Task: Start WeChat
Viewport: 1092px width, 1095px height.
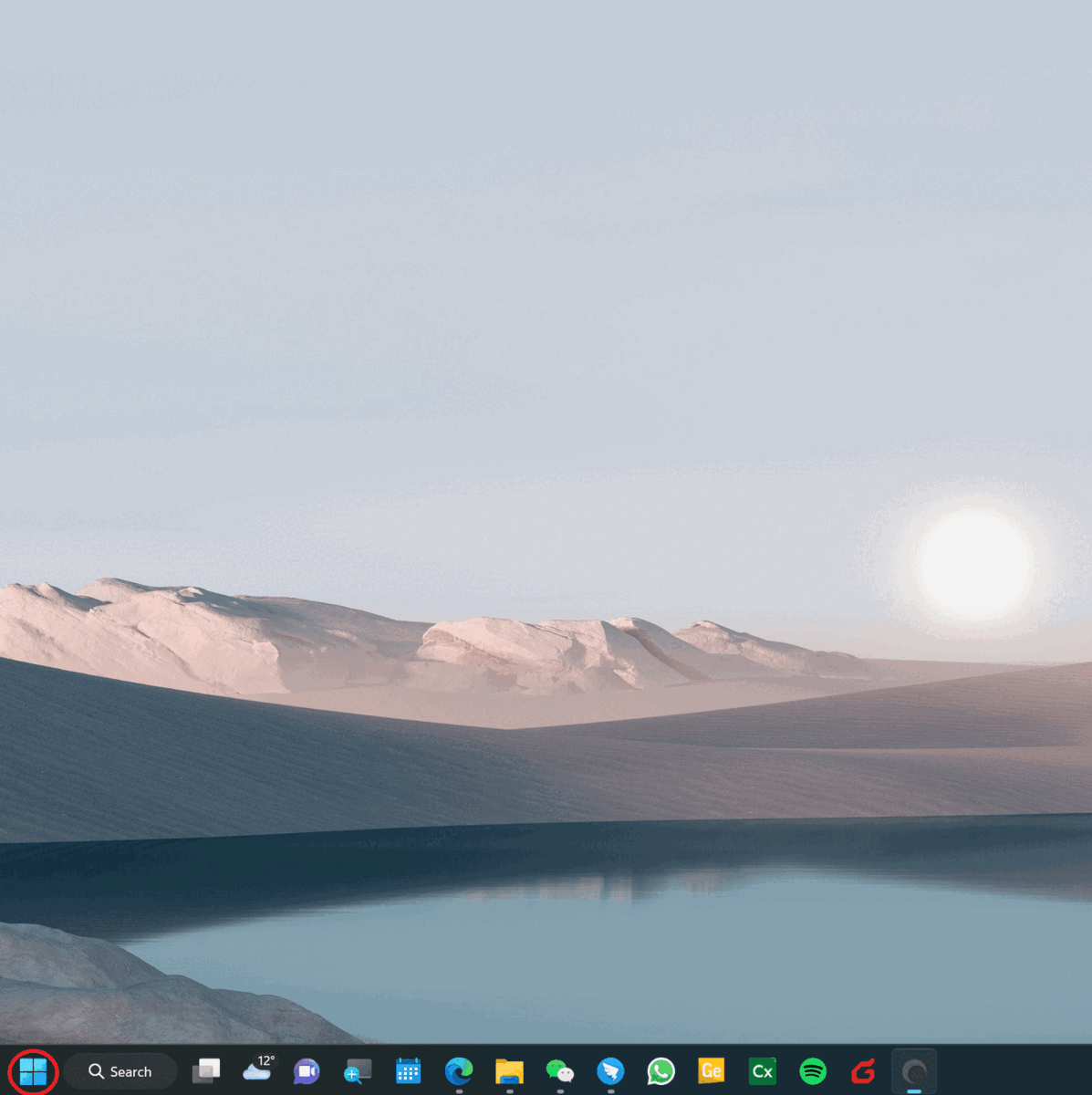Action: (x=559, y=1071)
